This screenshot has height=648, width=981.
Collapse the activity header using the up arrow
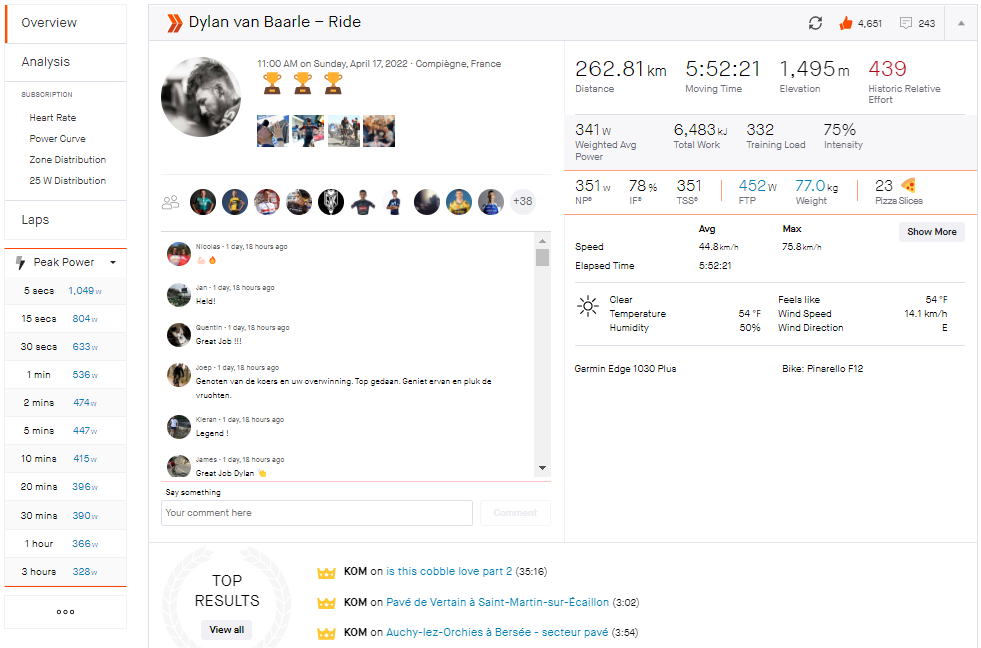pos(961,23)
